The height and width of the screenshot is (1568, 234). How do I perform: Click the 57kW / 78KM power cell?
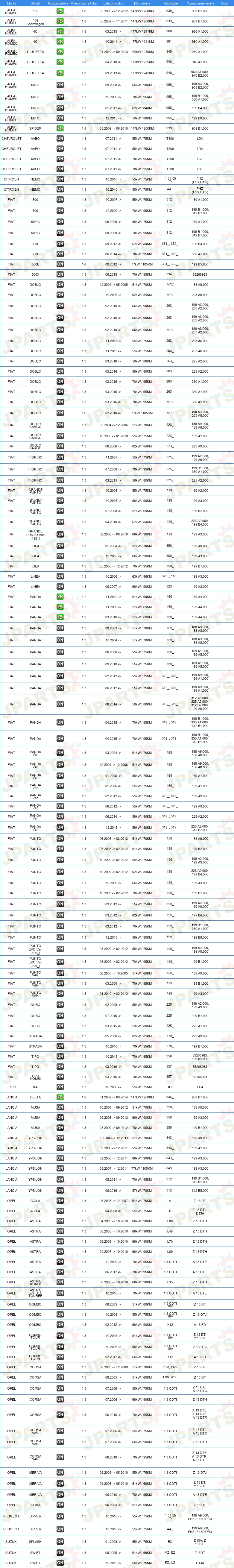point(142,1190)
